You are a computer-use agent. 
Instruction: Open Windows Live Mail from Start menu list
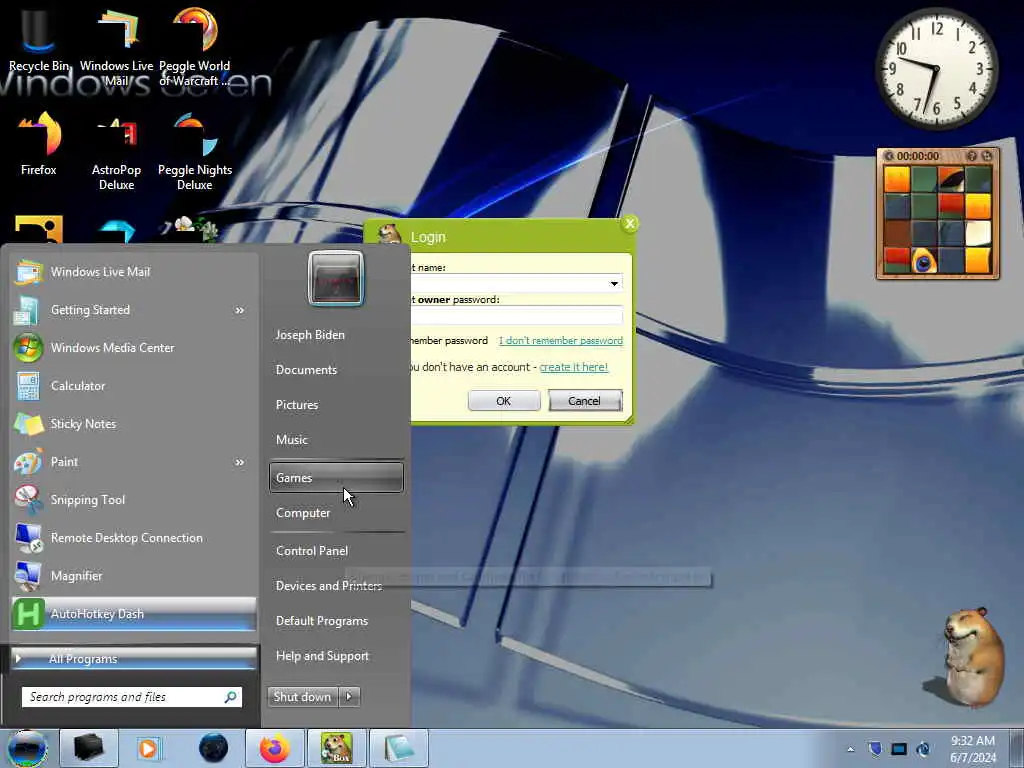click(134, 272)
